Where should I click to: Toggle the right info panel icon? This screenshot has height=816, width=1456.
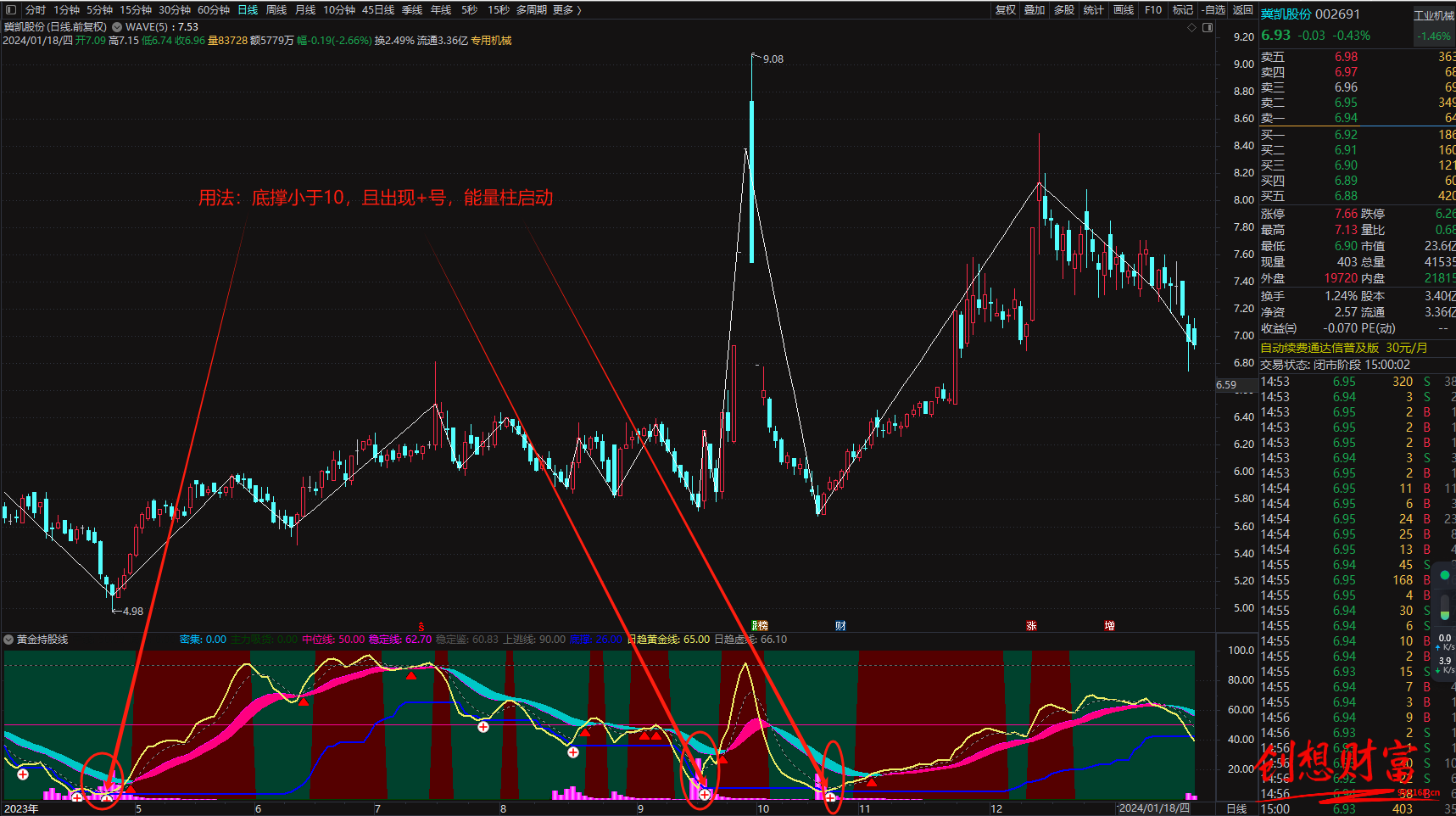point(1208,28)
